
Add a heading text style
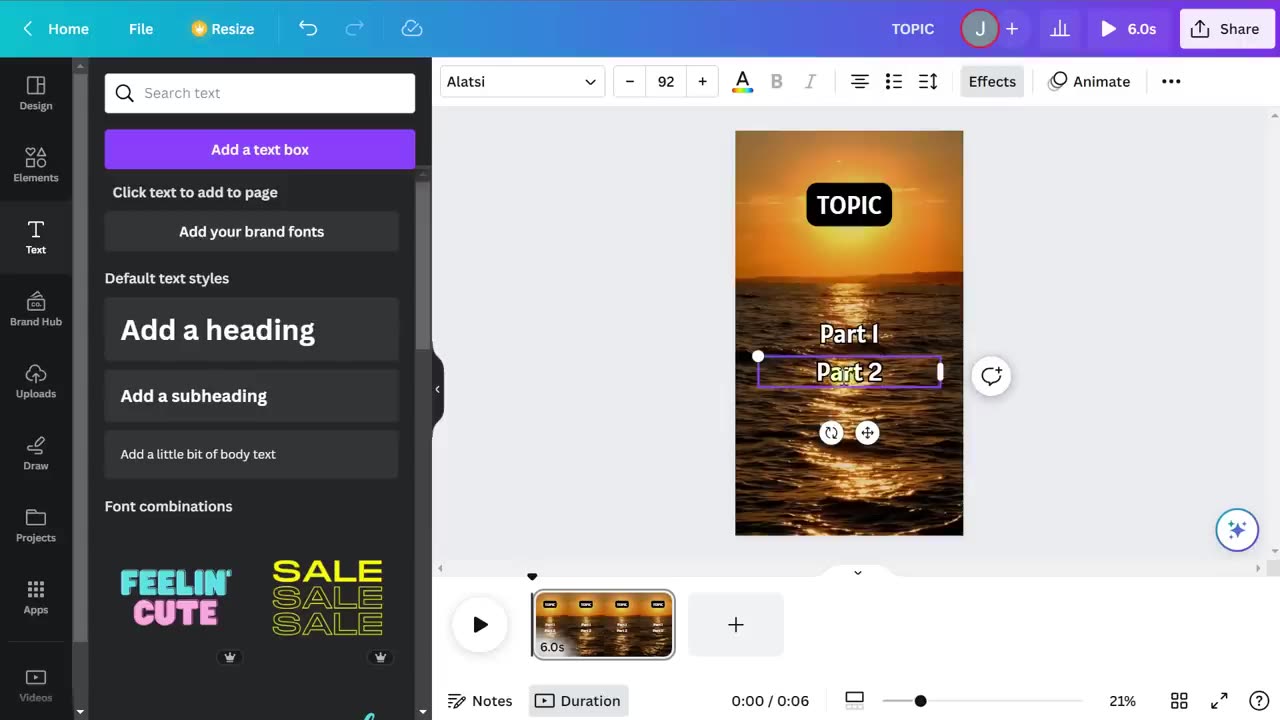point(252,330)
